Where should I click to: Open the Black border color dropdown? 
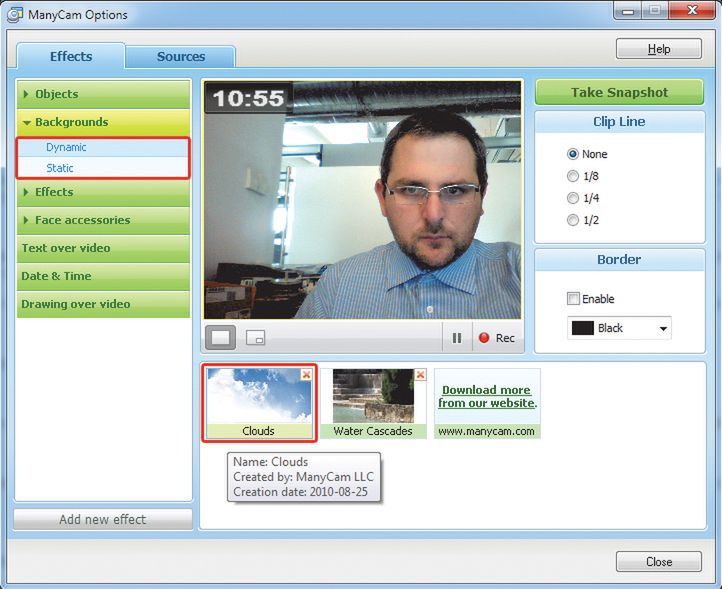tap(619, 328)
